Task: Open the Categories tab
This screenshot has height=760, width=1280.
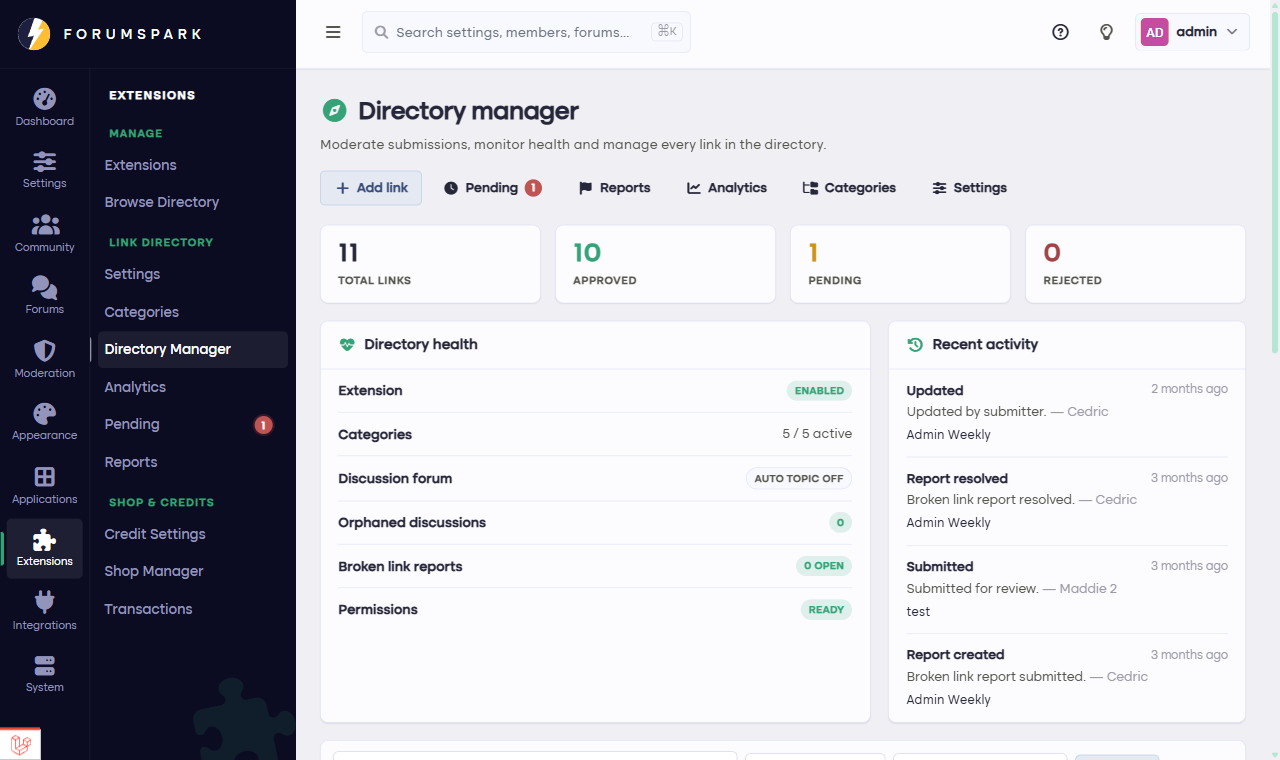Action: click(849, 188)
